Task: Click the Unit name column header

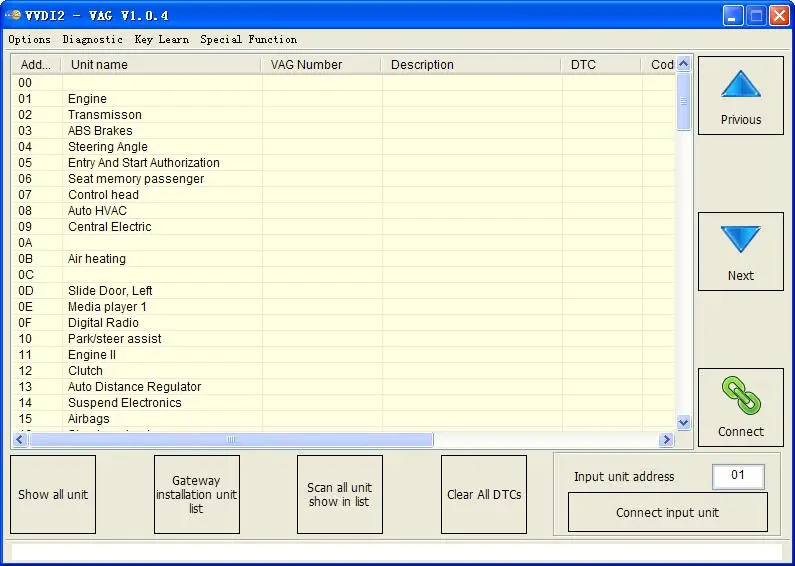Action: tap(161, 64)
